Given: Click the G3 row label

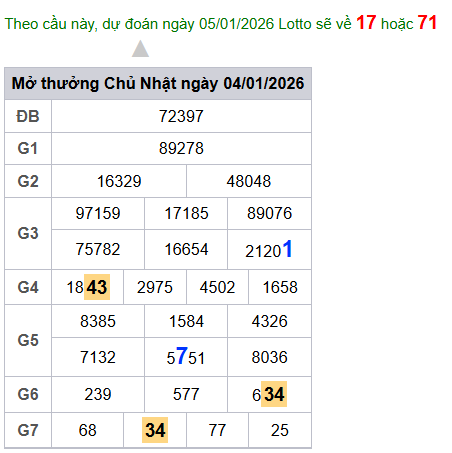Looking at the screenshot, I should [28, 233].
